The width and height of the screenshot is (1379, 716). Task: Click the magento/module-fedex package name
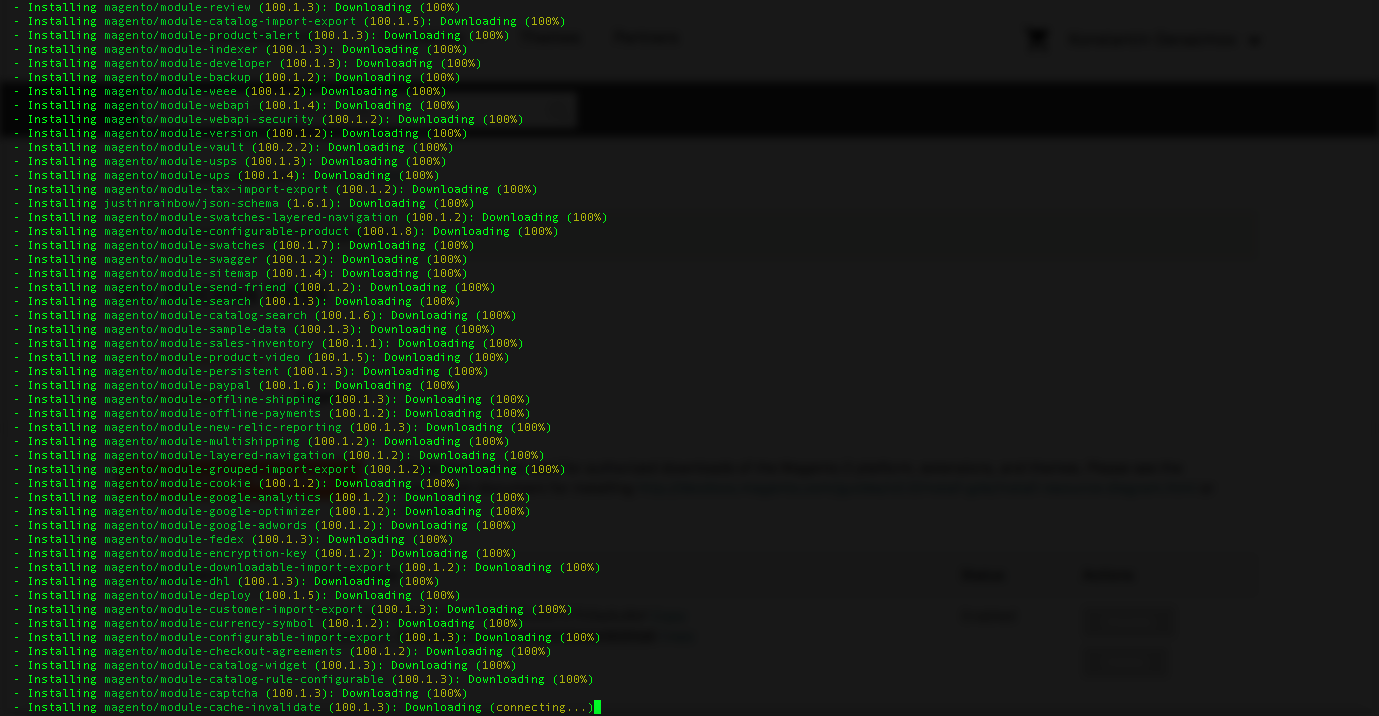point(173,539)
